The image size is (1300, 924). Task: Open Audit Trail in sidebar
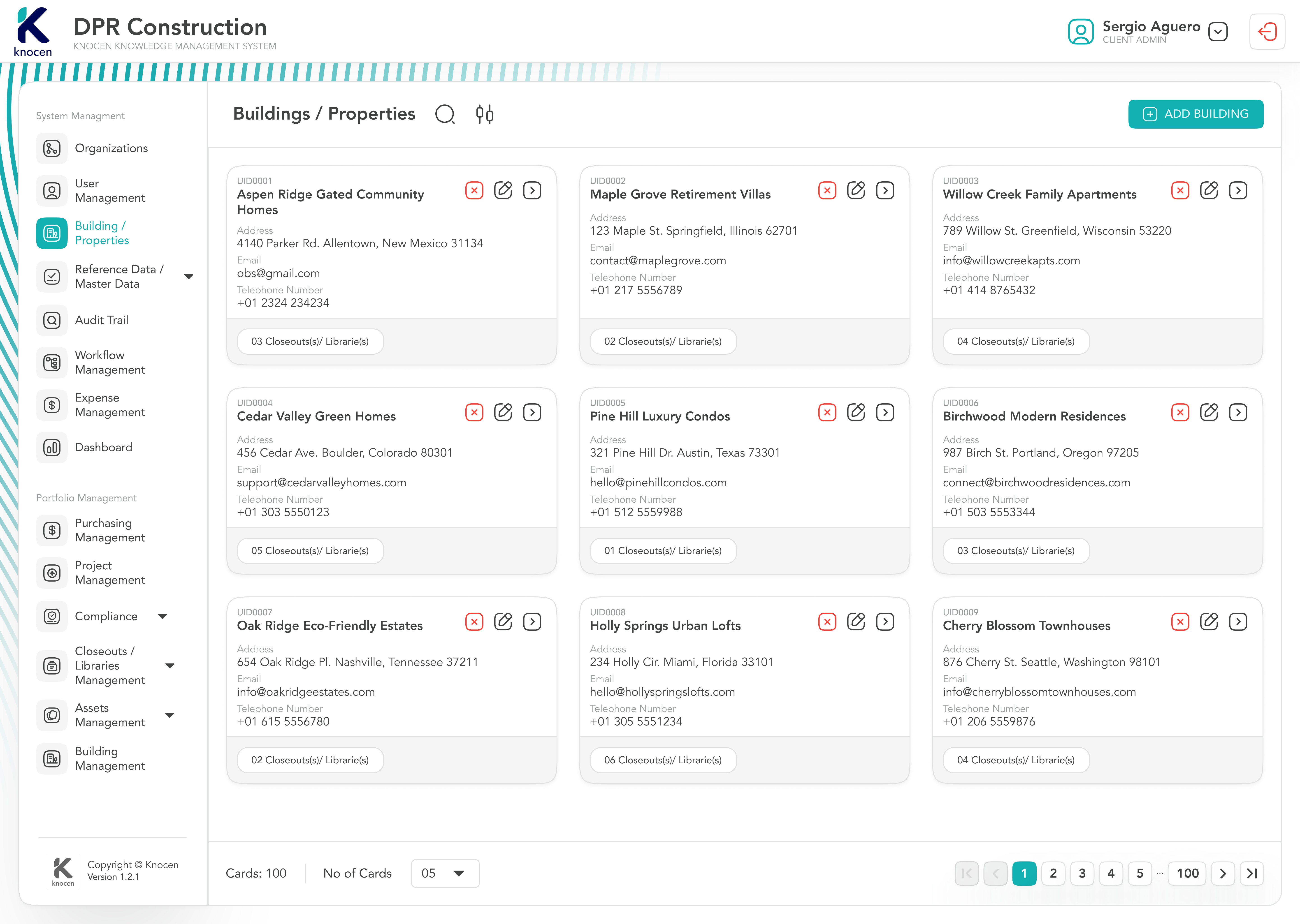click(101, 320)
